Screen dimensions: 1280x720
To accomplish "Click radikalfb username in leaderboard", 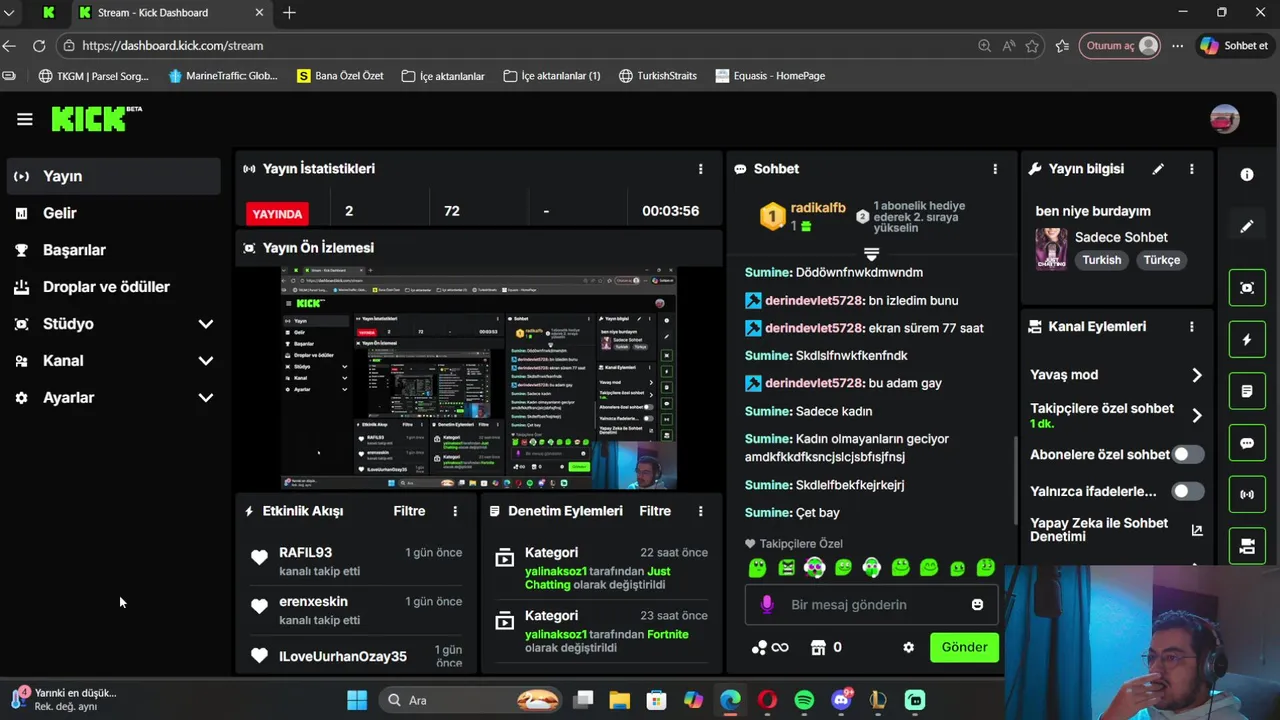I will point(818,208).
